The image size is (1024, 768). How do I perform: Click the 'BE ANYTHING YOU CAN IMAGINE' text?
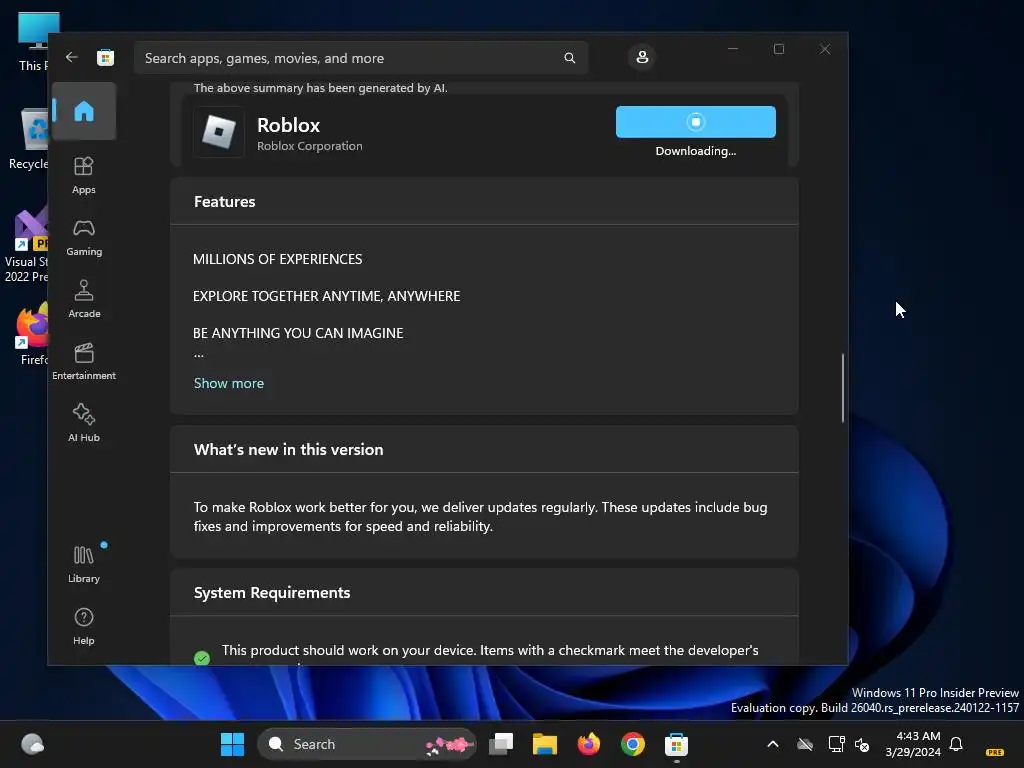pyautogui.click(x=298, y=333)
